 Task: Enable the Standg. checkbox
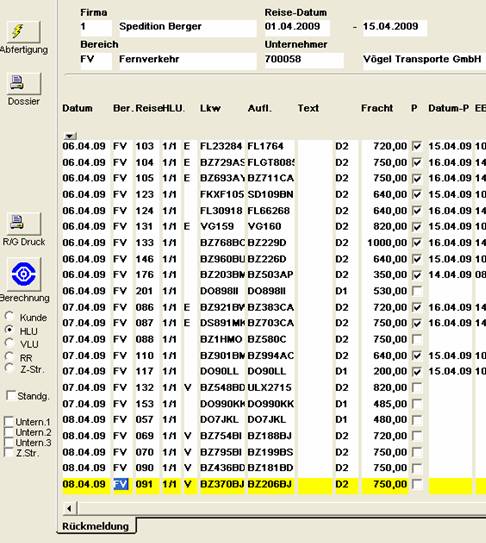click(x=11, y=395)
